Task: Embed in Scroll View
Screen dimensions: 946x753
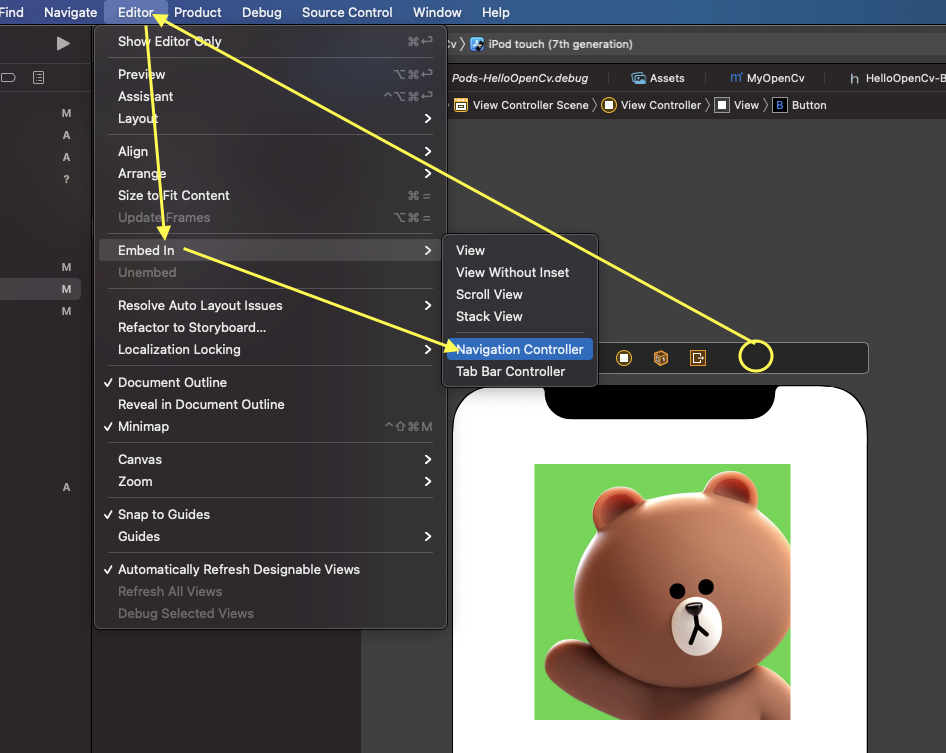Action: click(x=520, y=294)
